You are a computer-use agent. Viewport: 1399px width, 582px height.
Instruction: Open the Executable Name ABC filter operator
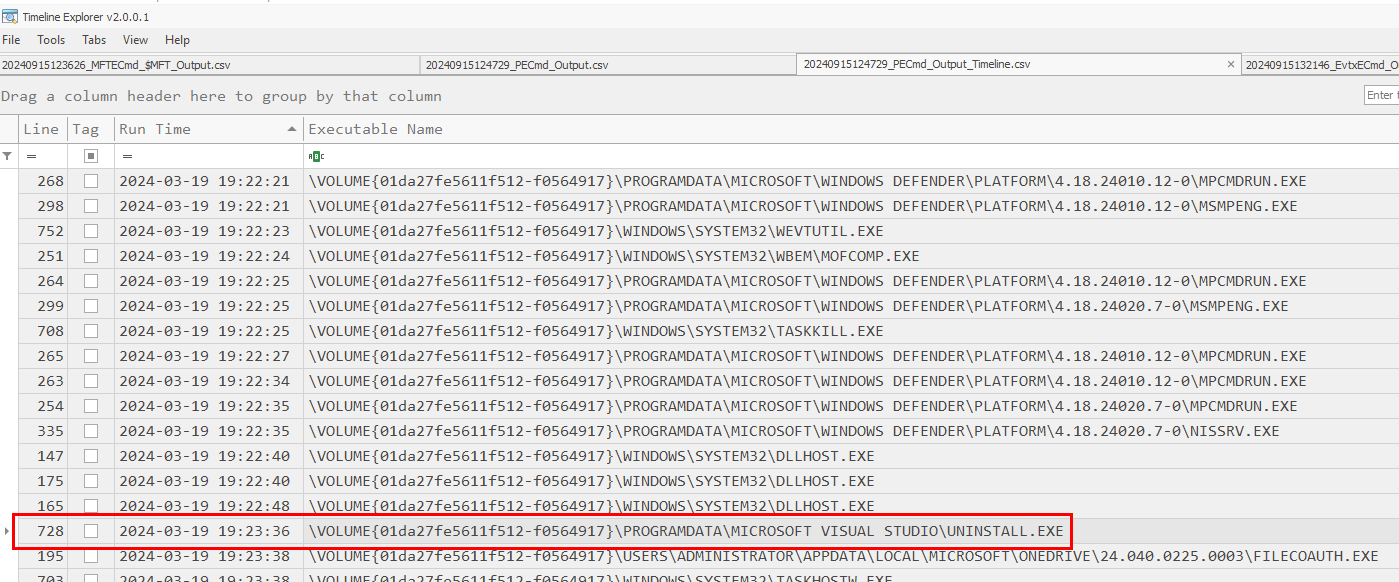coord(316,156)
